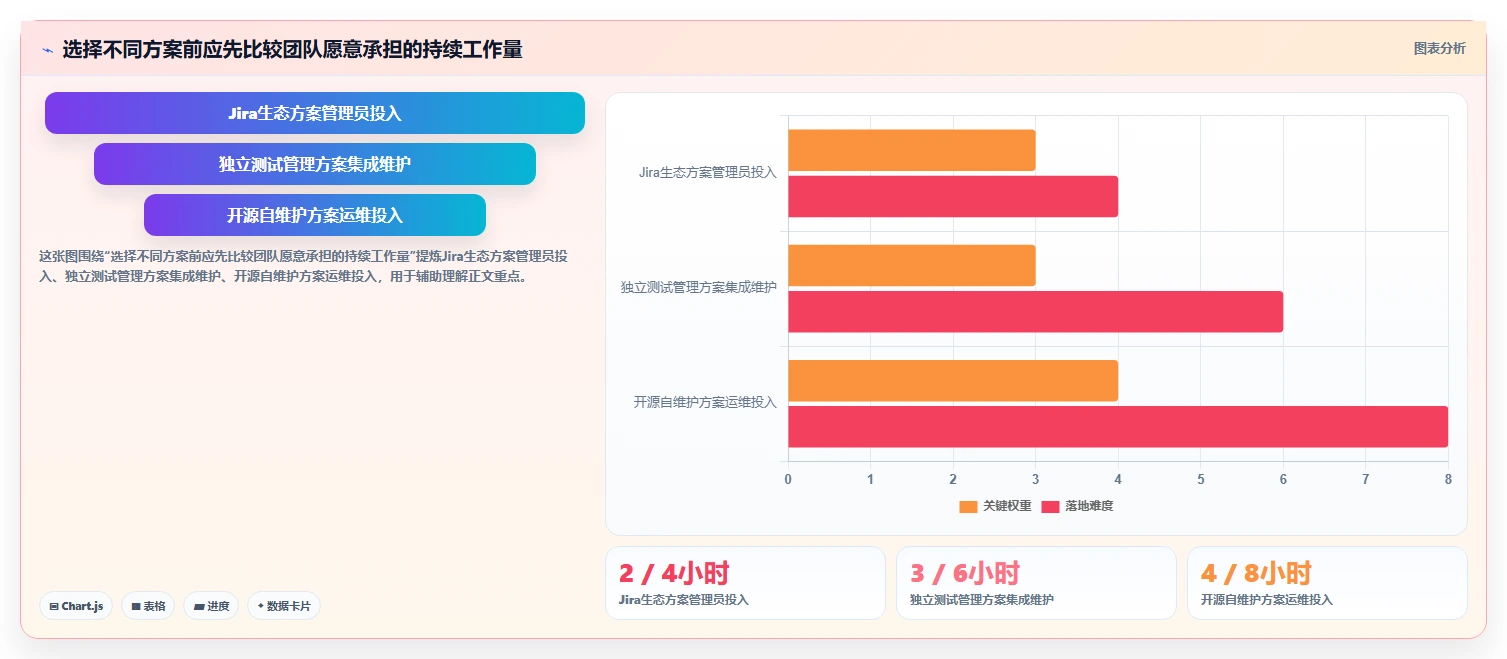Open the 2 / 4小时 data card

[745, 583]
